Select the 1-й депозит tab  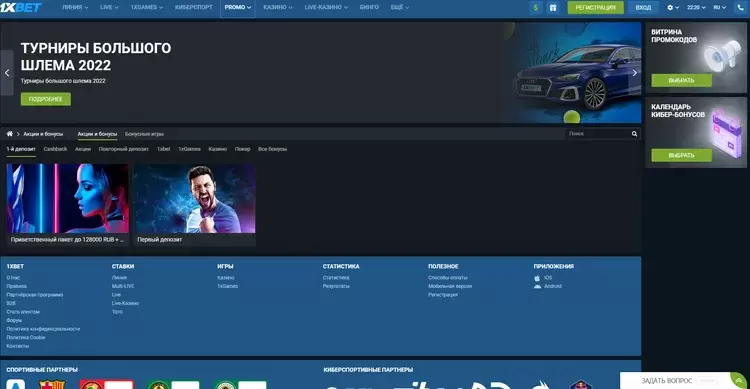point(21,149)
